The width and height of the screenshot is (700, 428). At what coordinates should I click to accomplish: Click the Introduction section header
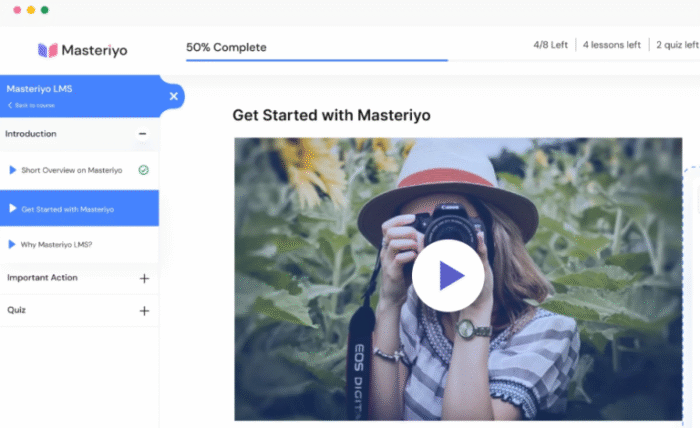(31, 134)
